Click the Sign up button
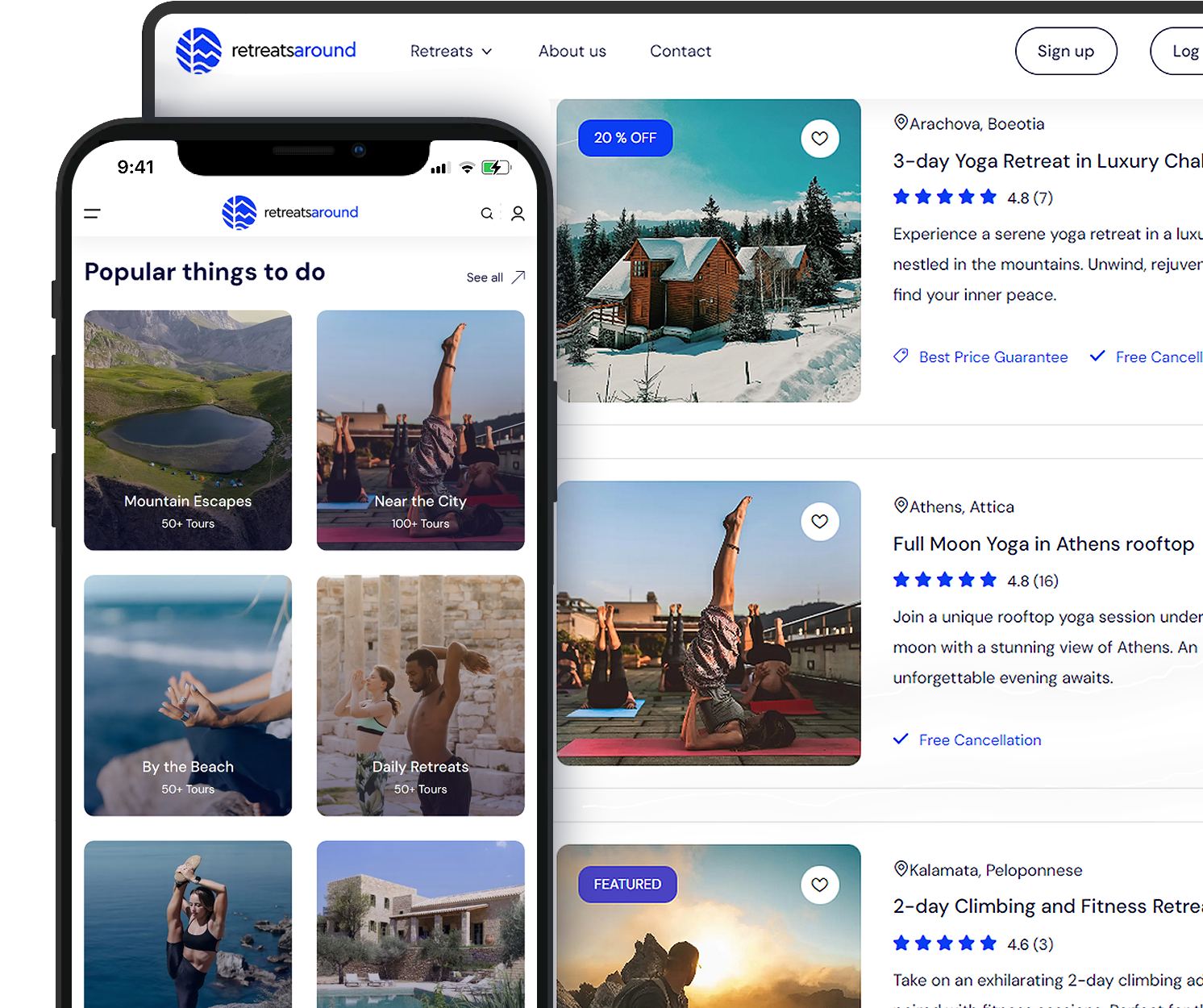Viewport: 1203px width, 1008px height. click(1066, 51)
